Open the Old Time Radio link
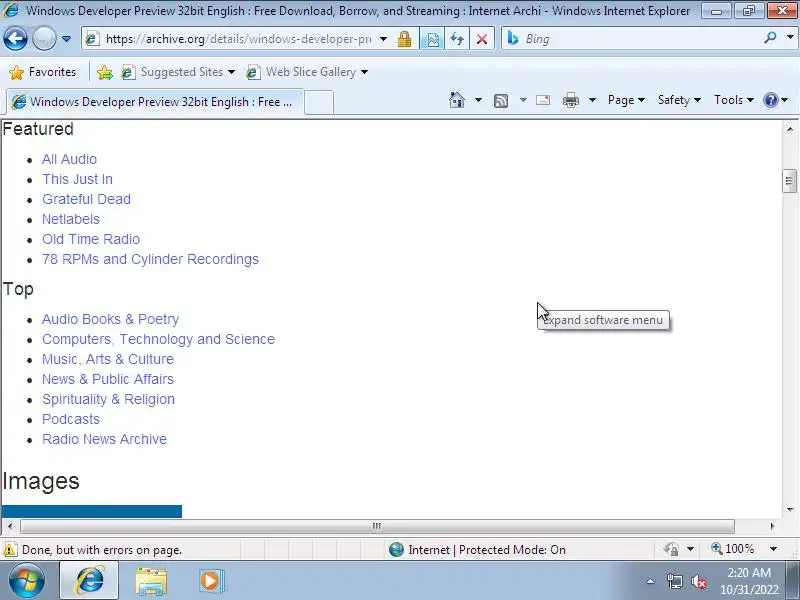This screenshot has width=800, height=600. pyautogui.click(x=91, y=239)
